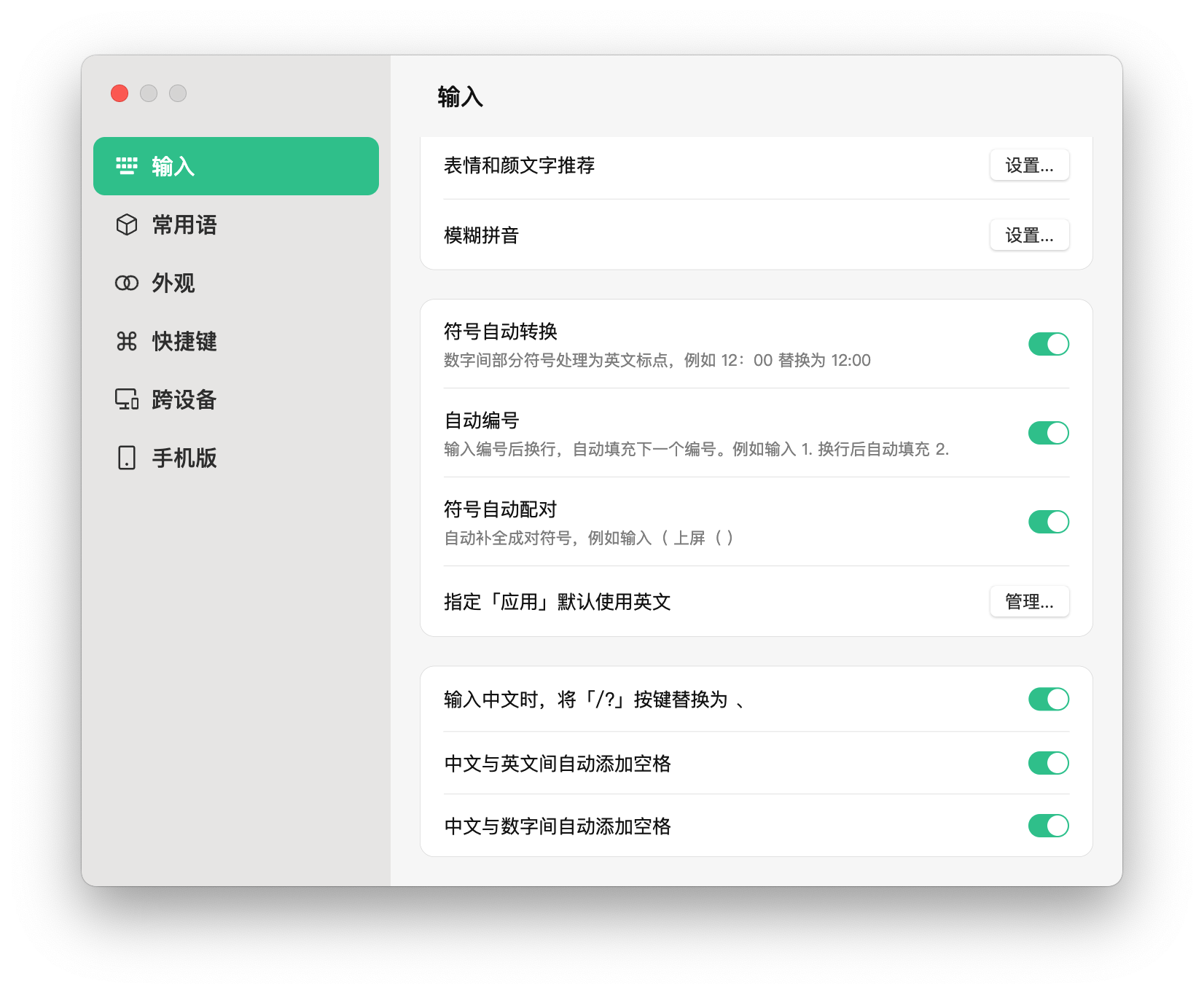Toggle 中文与数字间自动添加空格
This screenshot has width=1204, height=994.
(1049, 826)
